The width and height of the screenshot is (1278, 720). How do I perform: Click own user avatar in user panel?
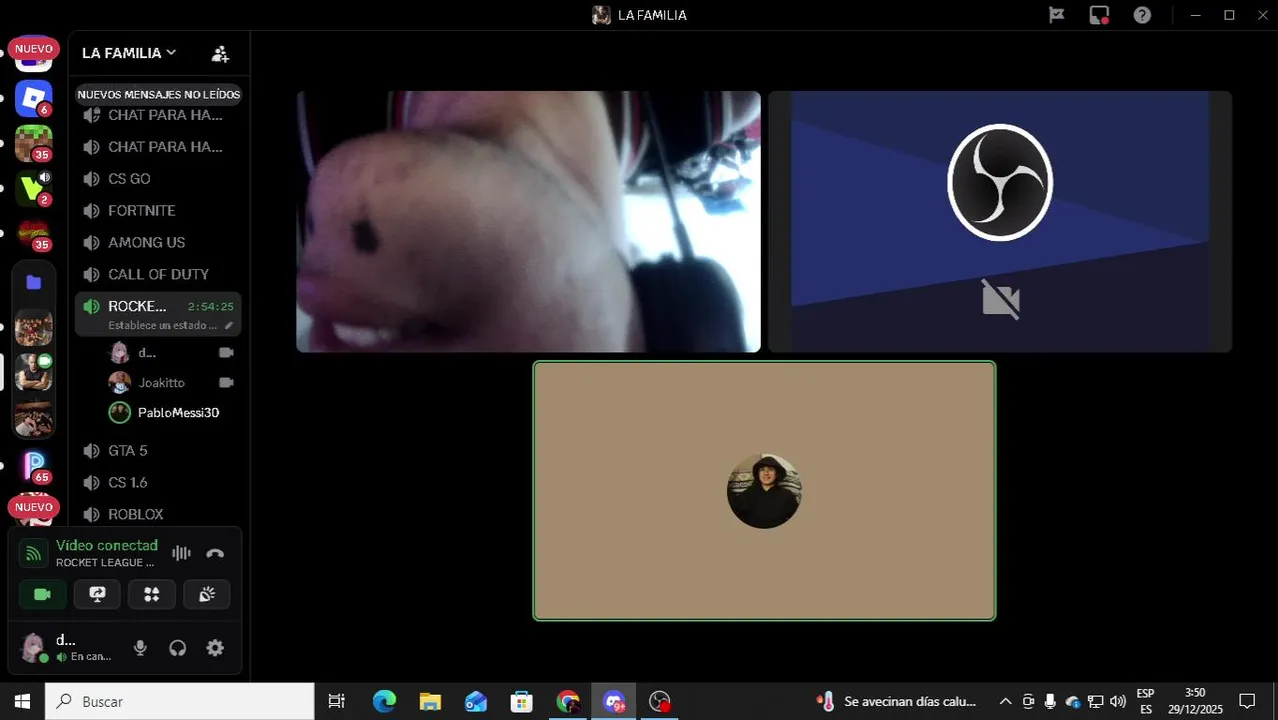(x=34, y=647)
